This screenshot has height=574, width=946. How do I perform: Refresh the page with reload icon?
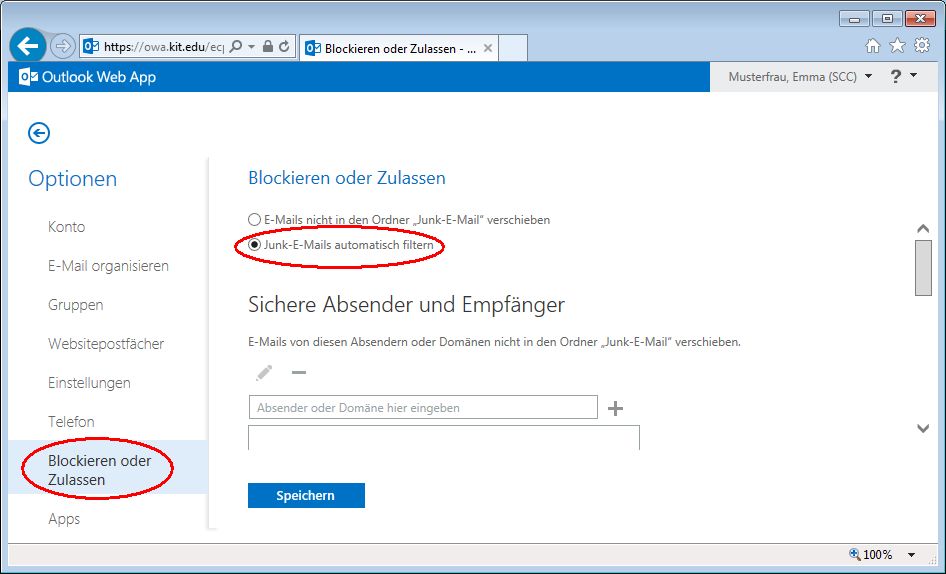[284, 47]
